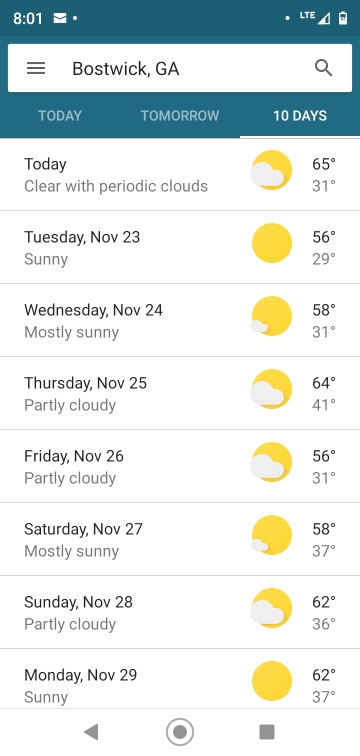Tap the sunny icon for Tuesday, Nov 23
360x756 pixels.
click(272, 243)
